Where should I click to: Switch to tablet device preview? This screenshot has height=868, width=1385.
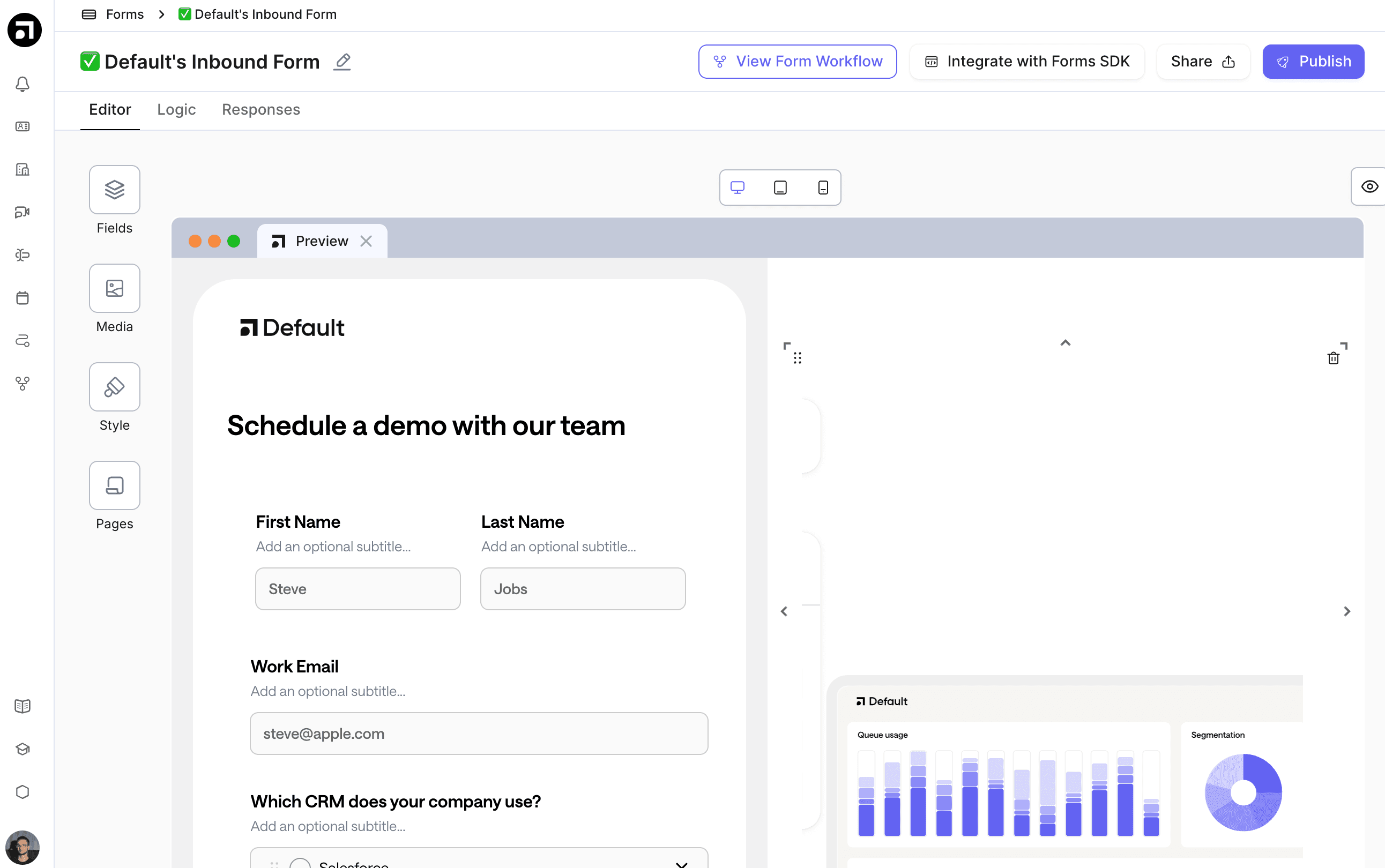(x=780, y=188)
